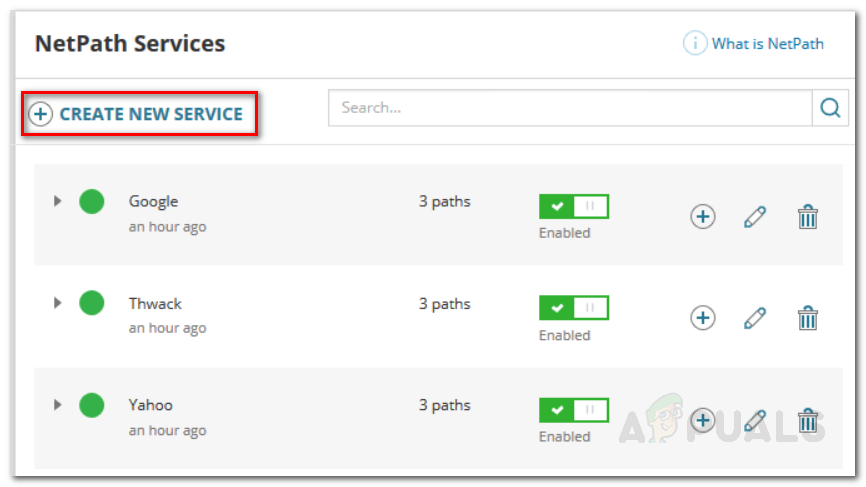Add a path to Thwack service
Viewport: 866px width, 487px height.
(703, 318)
